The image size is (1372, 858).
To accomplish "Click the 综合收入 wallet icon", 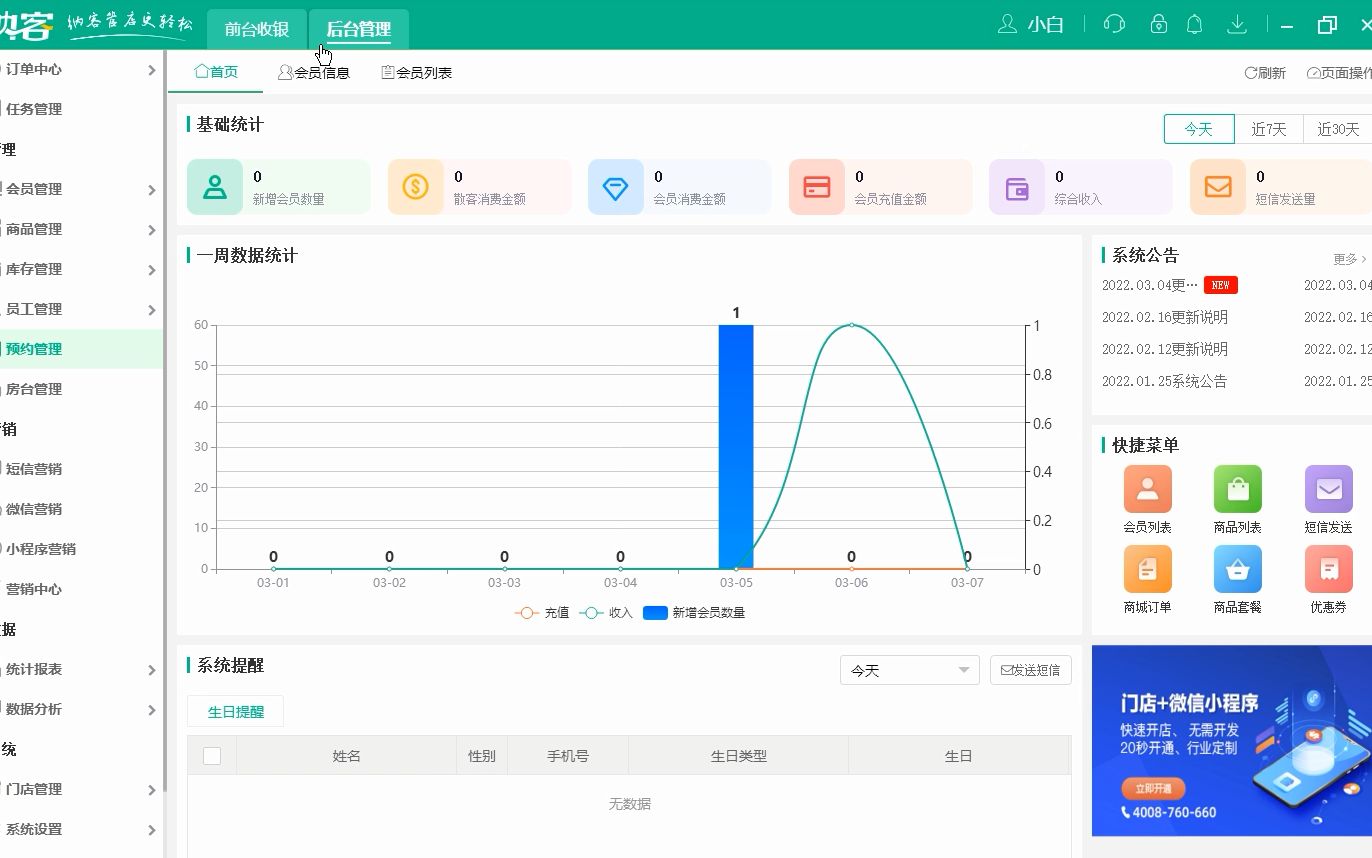I will click(x=1017, y=187).
